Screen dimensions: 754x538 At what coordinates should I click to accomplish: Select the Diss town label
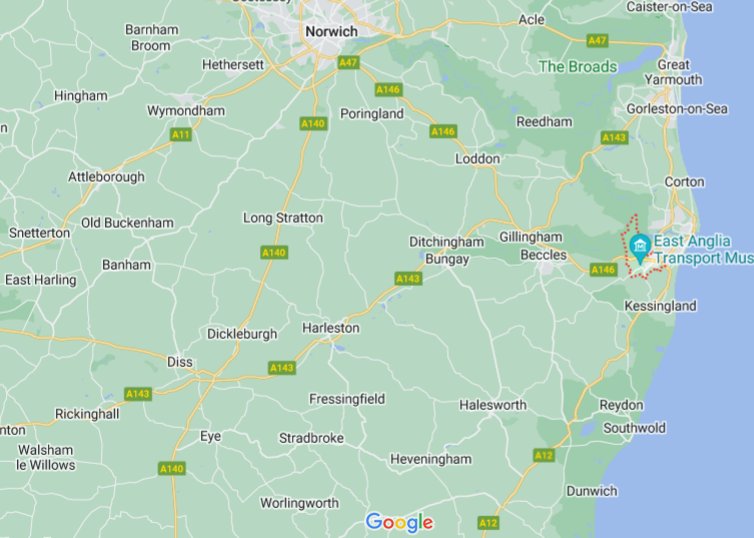tap(180, 362)
